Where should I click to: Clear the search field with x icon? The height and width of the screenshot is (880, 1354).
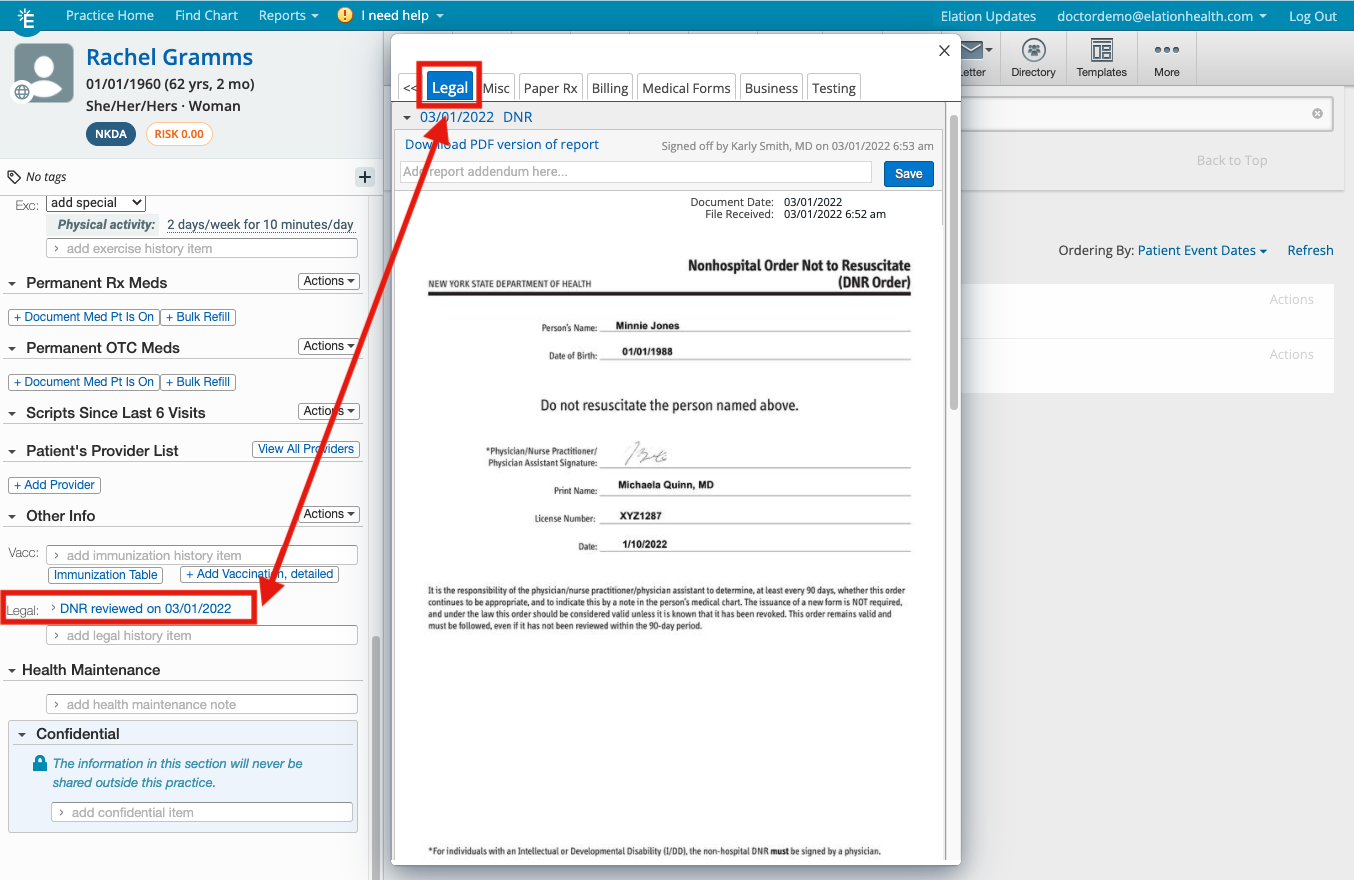pos(1318,114)
